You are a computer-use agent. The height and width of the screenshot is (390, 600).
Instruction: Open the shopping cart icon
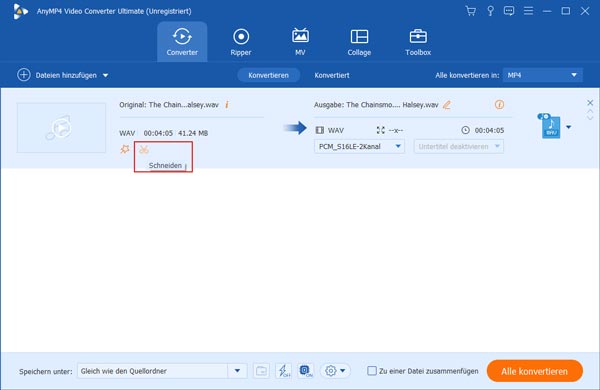pos(471,11)
